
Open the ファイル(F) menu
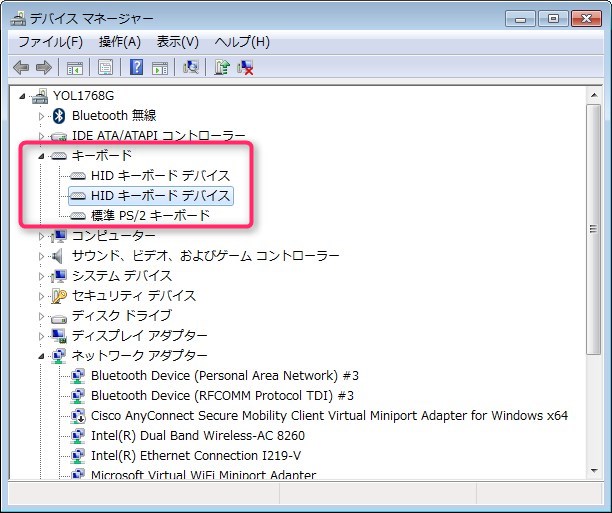(x=50, y=41)
